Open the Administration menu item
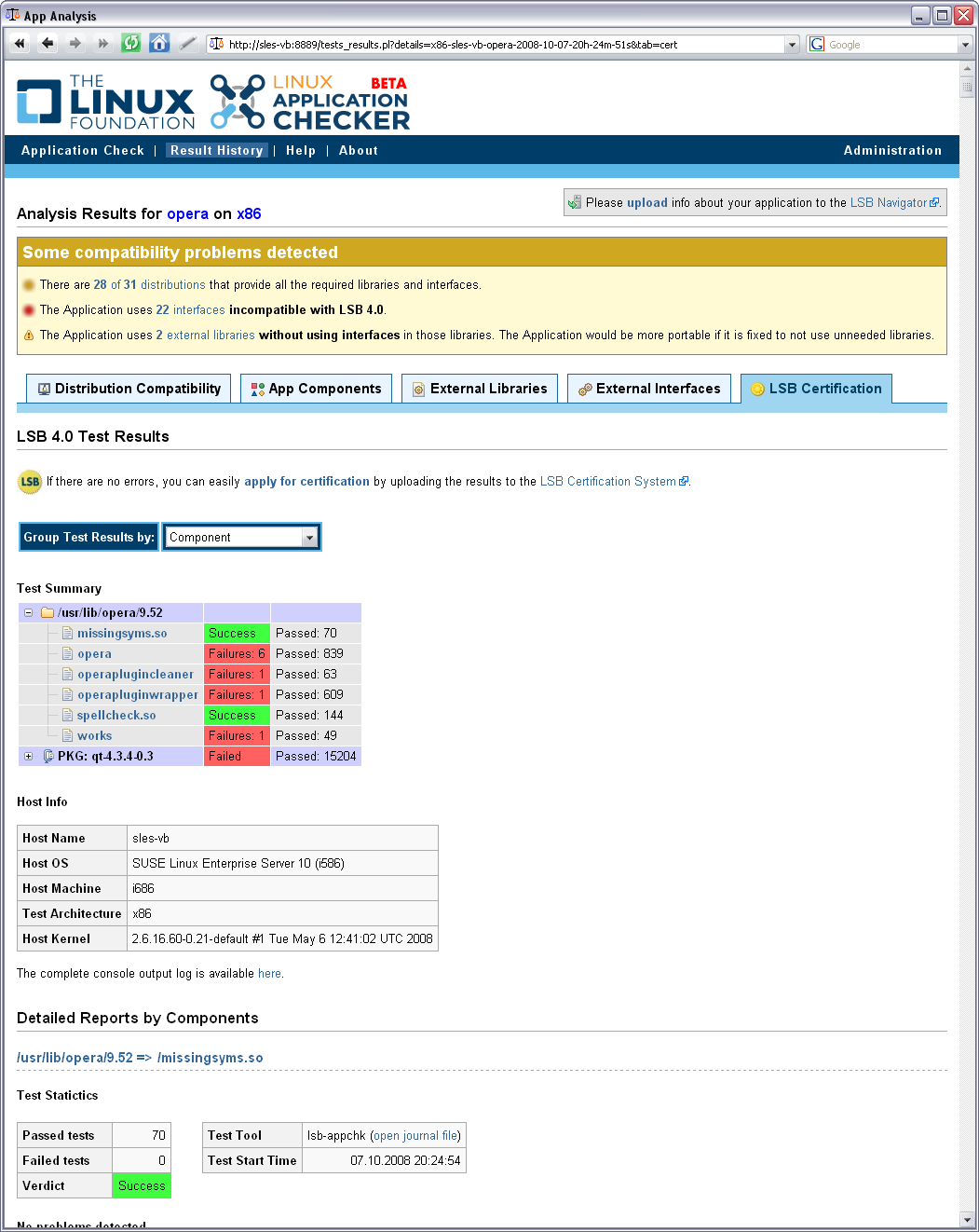 click(x=892, y=150)
